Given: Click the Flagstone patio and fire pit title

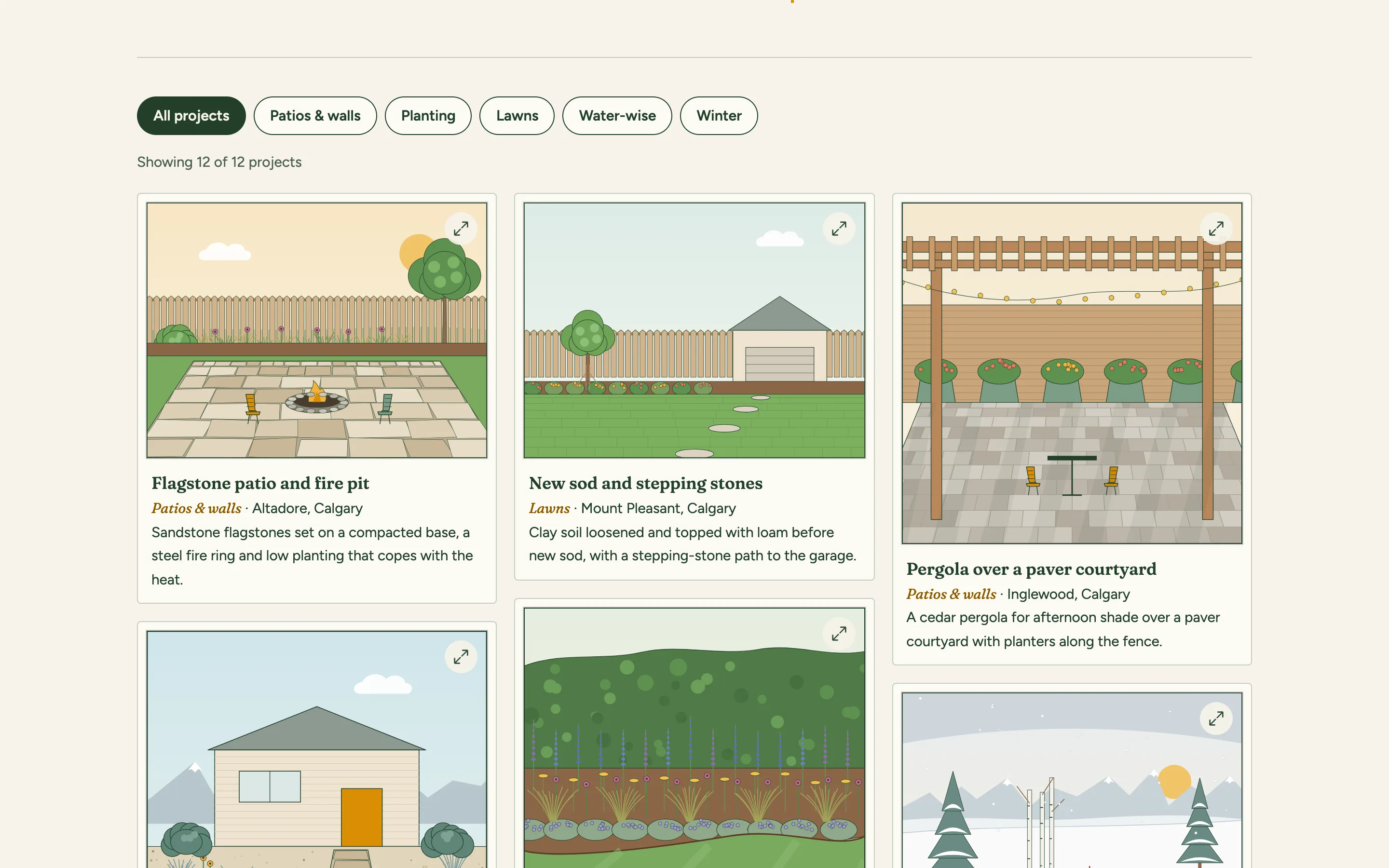Looking at the screenshot, I should coord(260,483).
